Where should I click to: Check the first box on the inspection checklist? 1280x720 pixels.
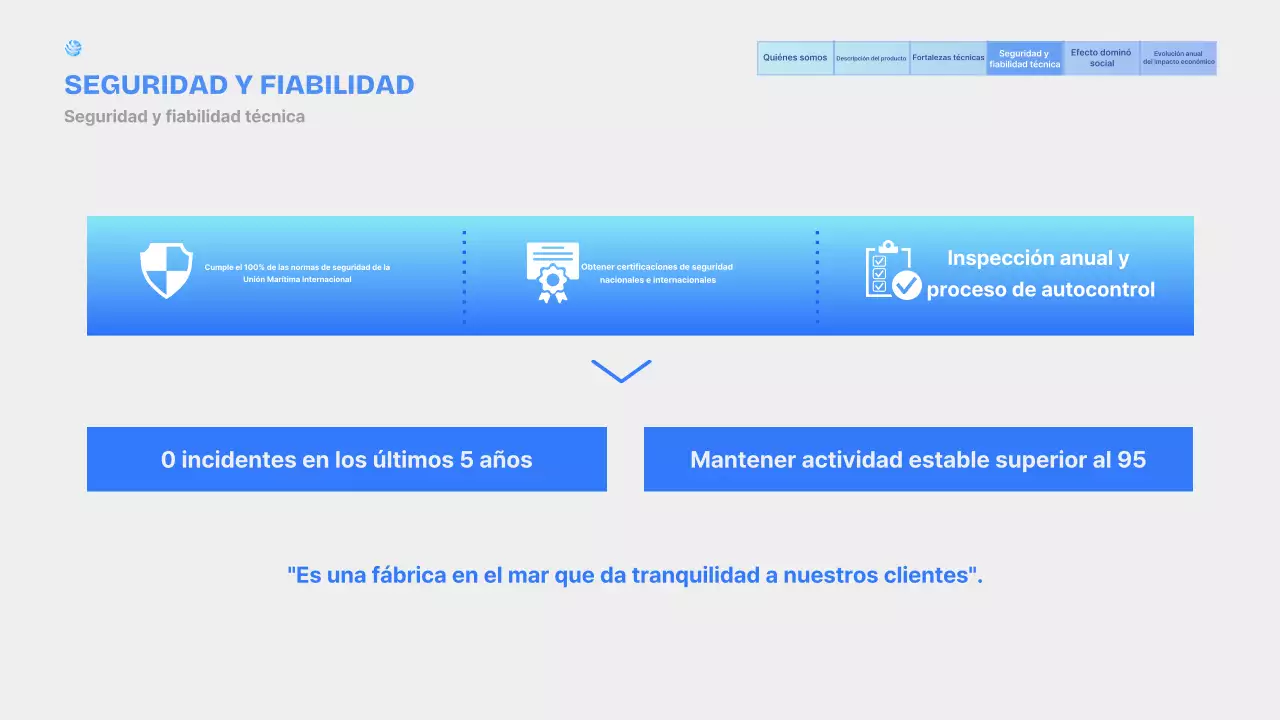coord(879,261)
